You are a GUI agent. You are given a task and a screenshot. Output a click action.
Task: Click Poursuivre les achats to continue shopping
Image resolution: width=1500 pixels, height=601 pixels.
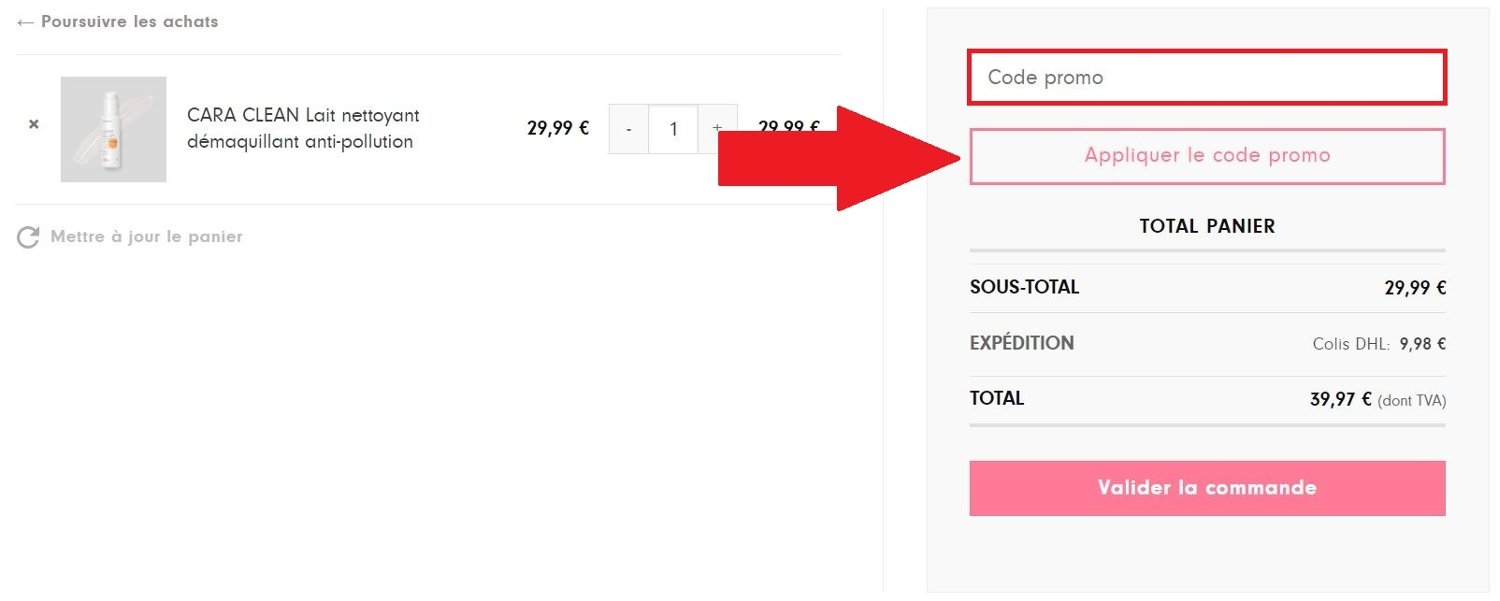pyautogui.click(x=128, y=21)
